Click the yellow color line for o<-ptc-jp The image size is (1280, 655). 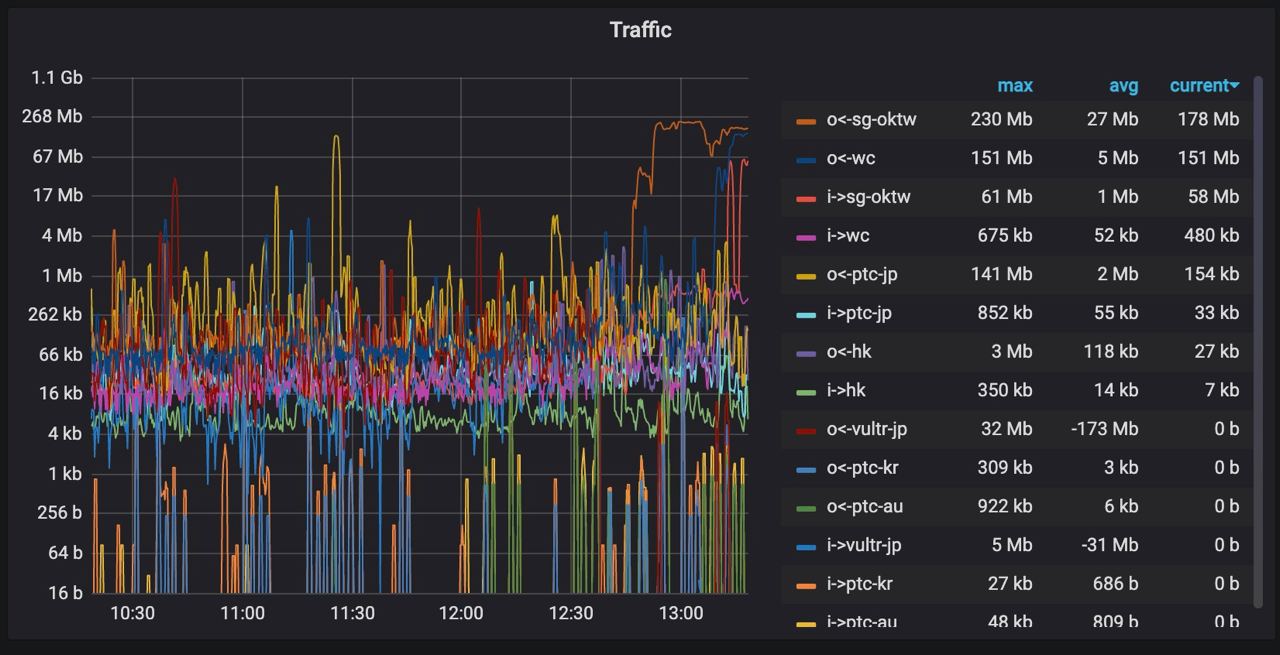[x=806, y=276]
